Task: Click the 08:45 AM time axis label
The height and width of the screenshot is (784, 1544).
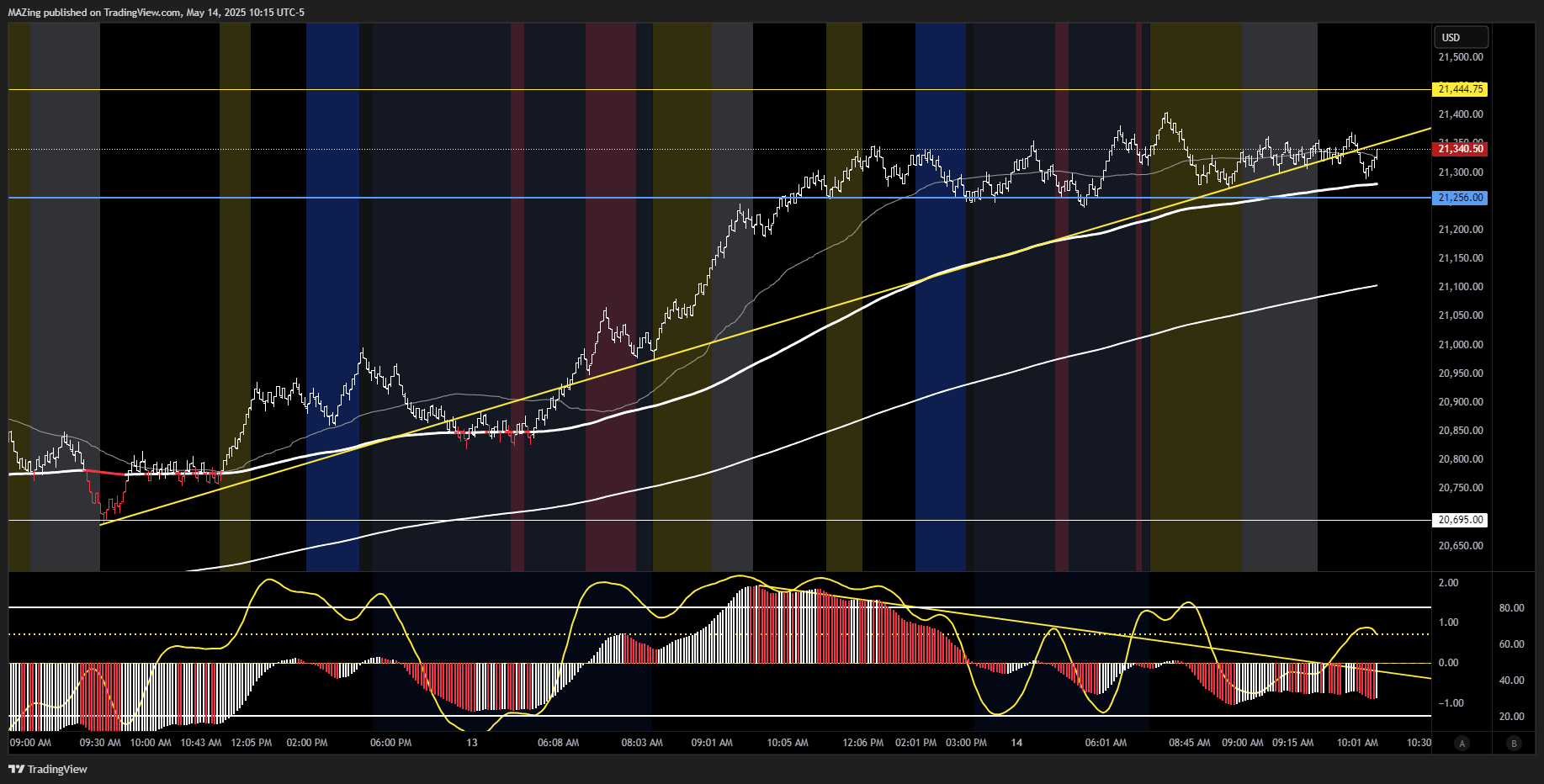Action: click(x=1190, y=743)
